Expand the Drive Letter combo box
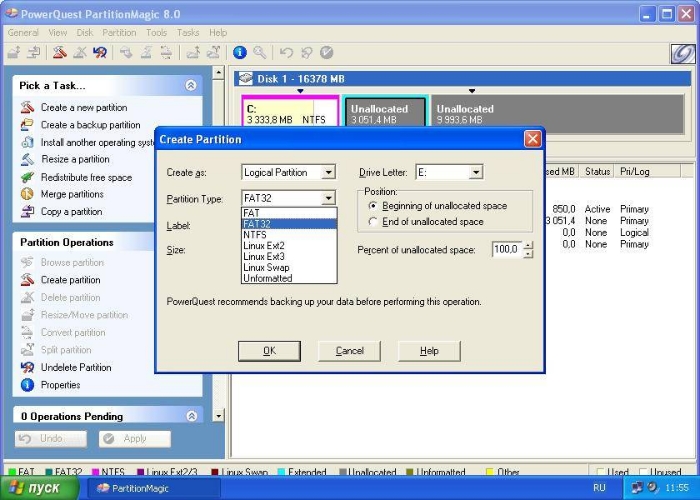The height and width of the screenshot is (500, 700). click(475, 173)
